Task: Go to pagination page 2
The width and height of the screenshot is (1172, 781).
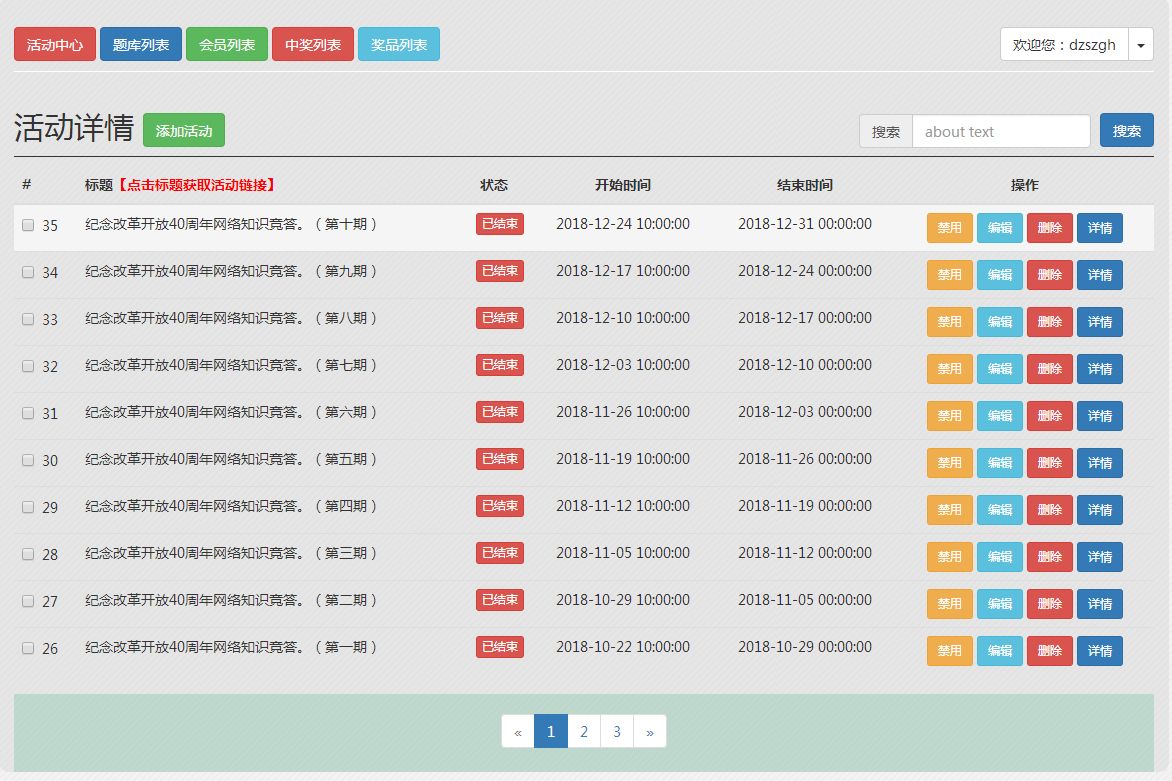Action: coord(584,731)
